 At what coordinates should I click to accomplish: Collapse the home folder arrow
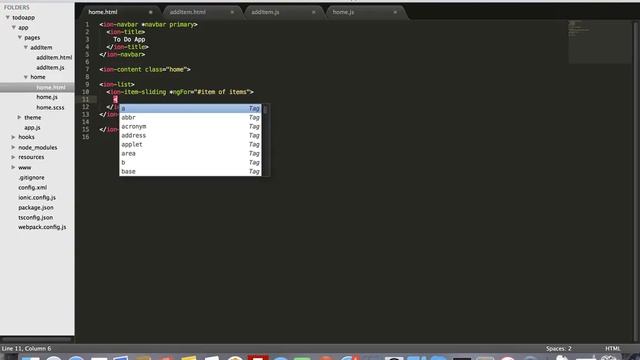point(26,77)
